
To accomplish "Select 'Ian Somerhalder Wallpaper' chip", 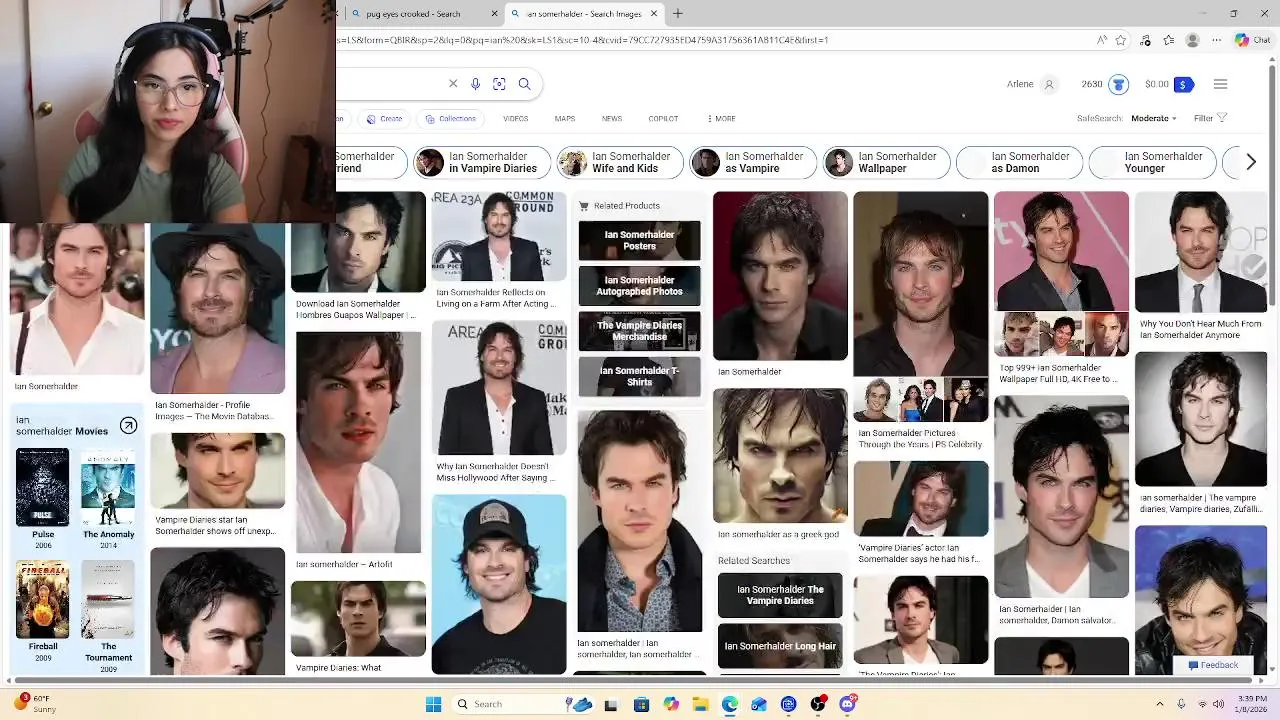I will coord(886,162).
